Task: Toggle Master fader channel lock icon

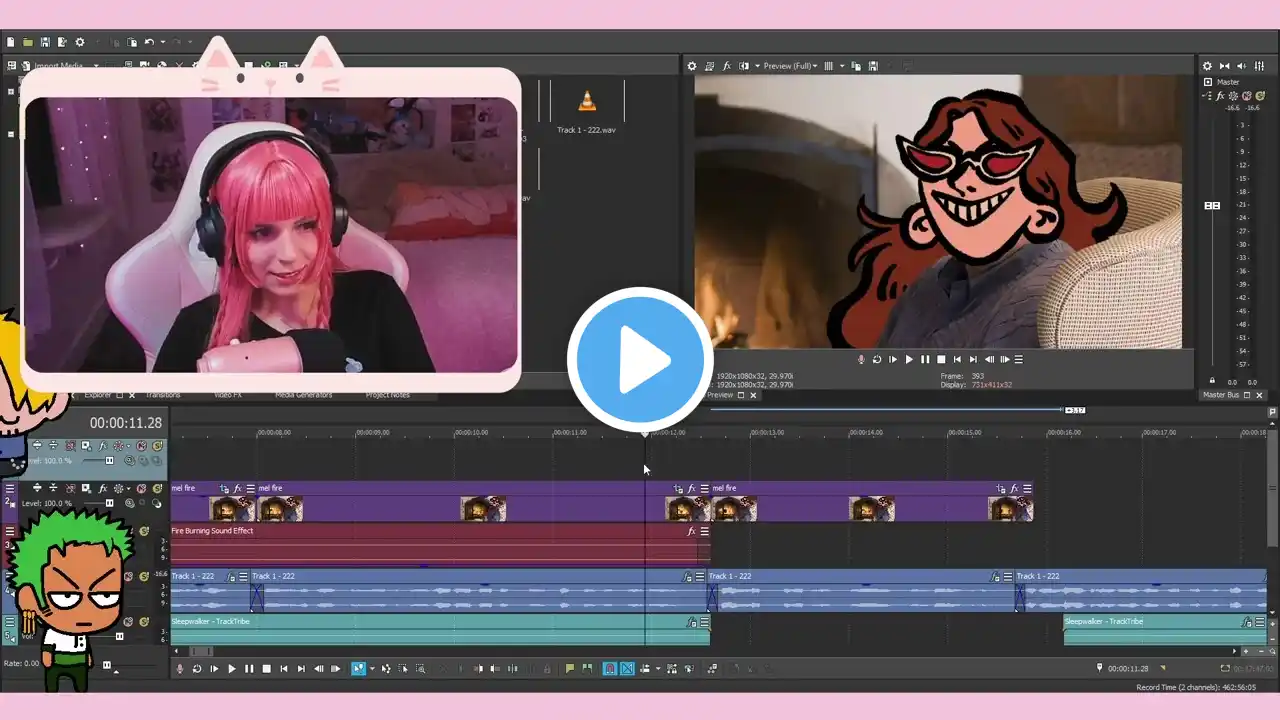Action: (x=1212, y=381)
